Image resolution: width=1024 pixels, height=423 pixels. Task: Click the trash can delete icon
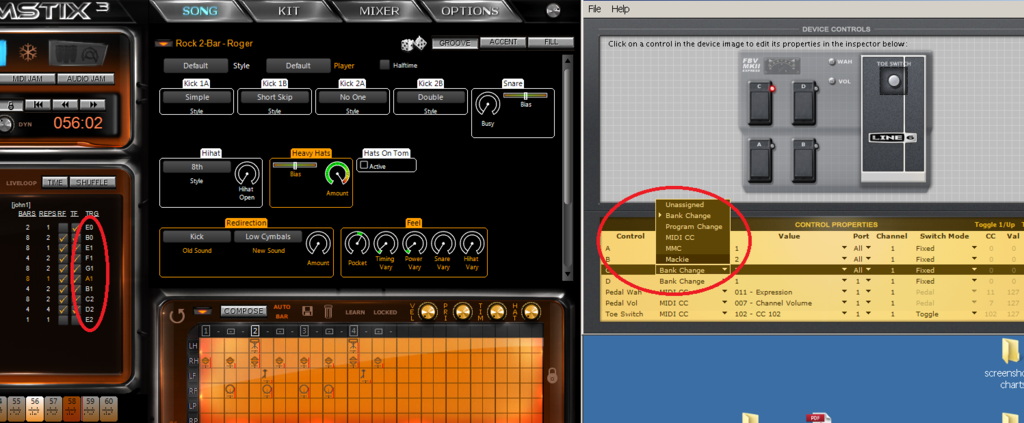pos(328,312)
